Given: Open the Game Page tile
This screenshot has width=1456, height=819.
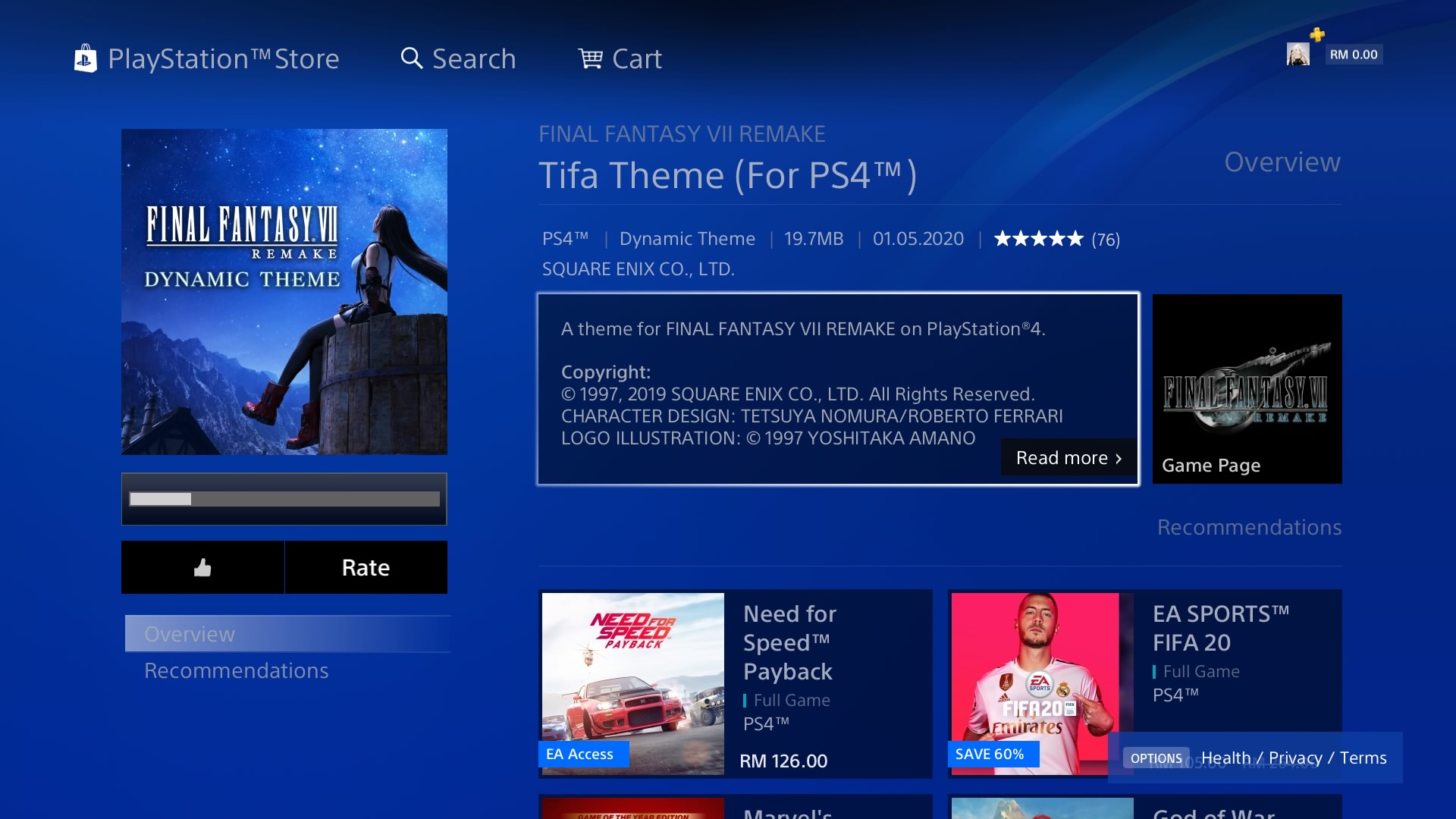Looking at the screenshot, I should pos(1247,389).
